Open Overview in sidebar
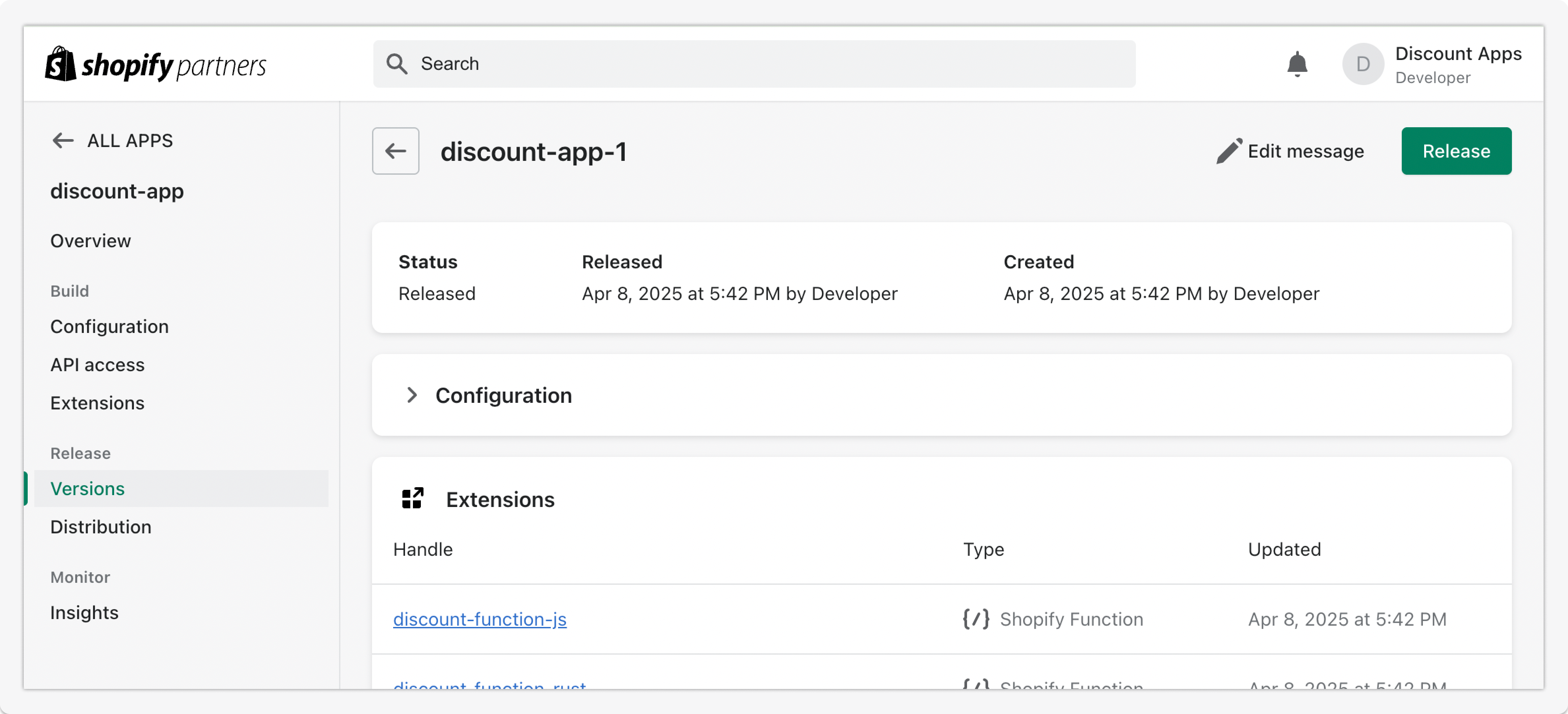Image resolution: width=1568 pixels, height=714 pixels. (x=91, y=241)
